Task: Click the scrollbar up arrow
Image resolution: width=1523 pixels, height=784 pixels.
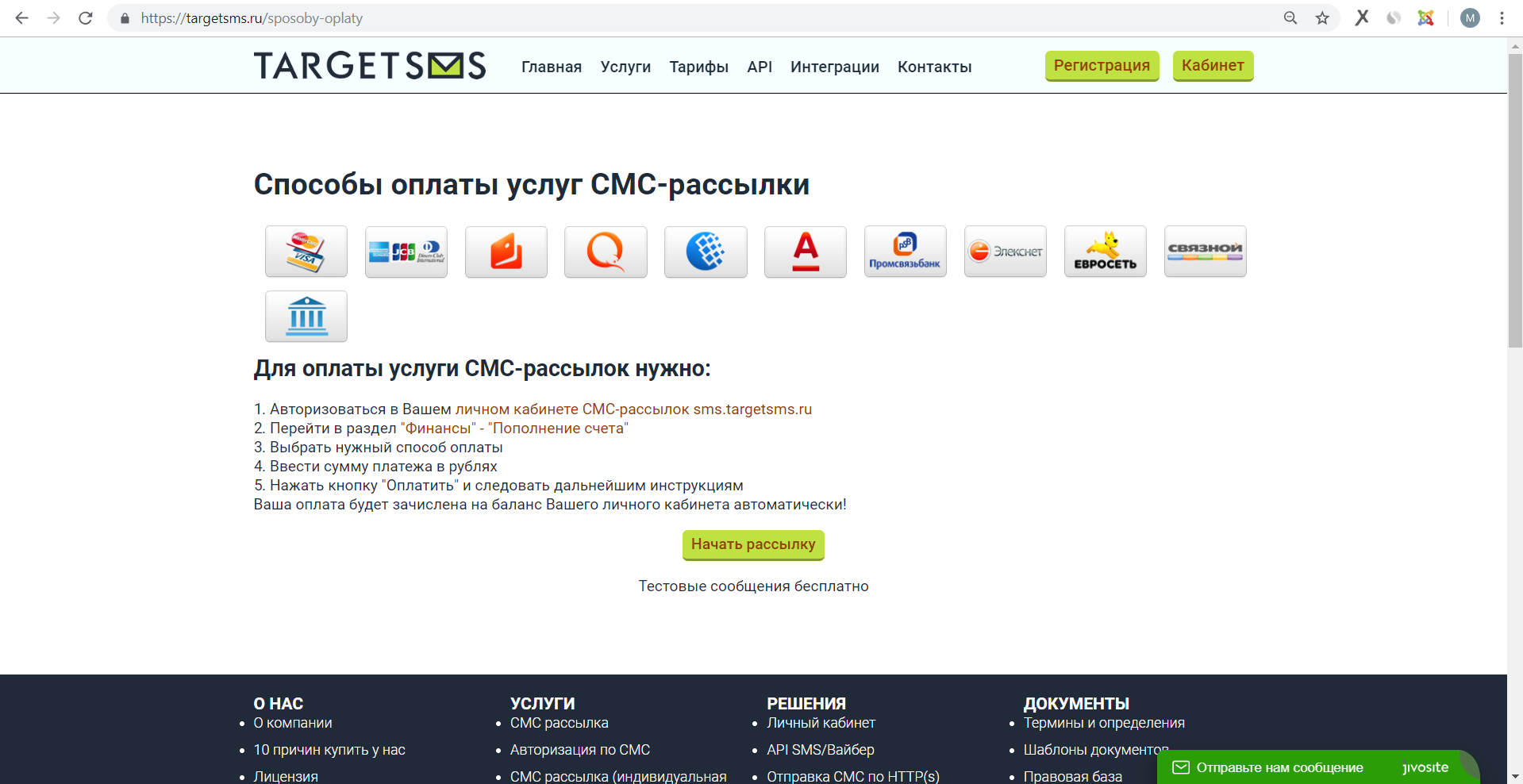Action: pos(1515,45)
